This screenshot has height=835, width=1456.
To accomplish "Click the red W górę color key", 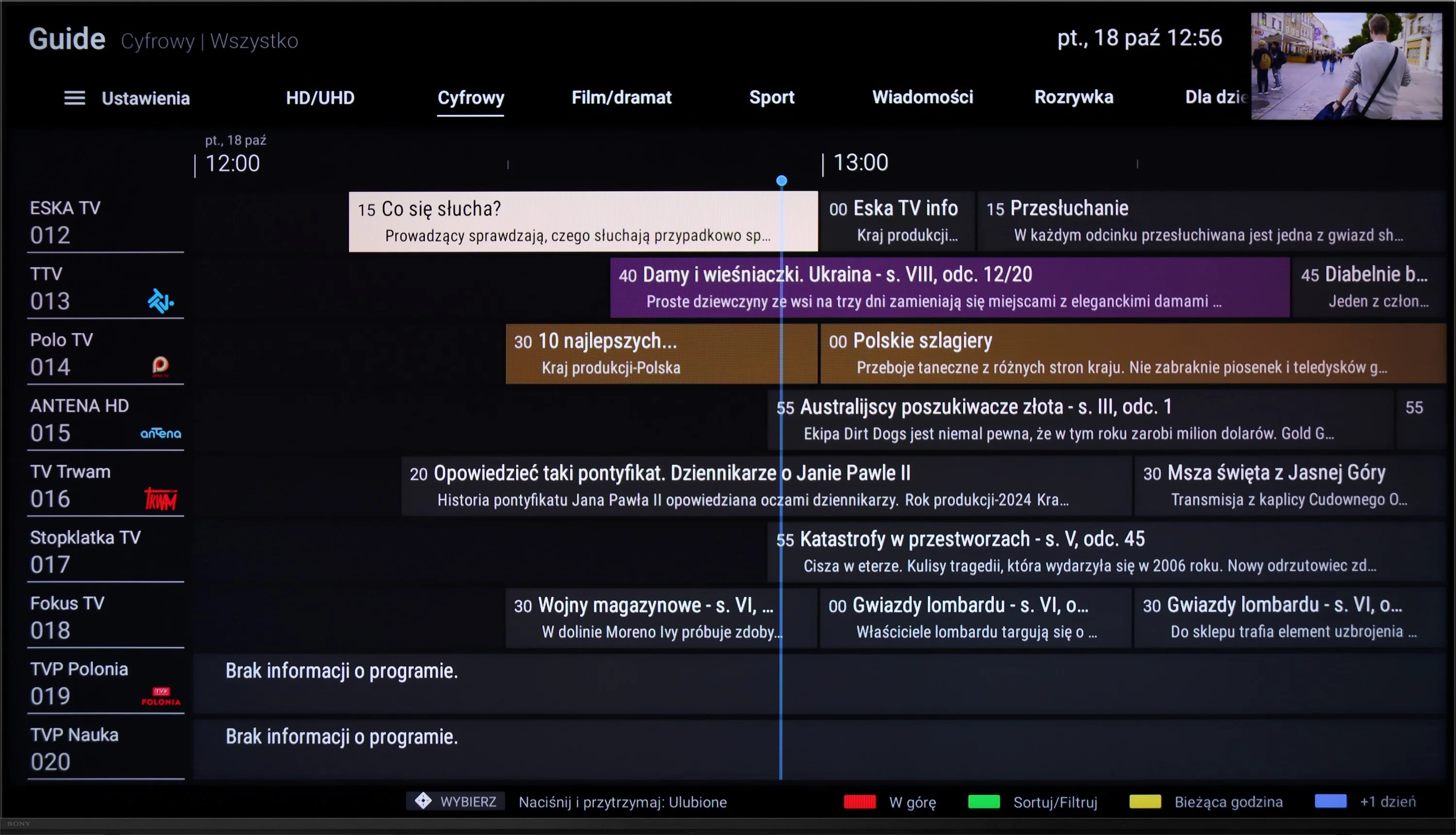I will click(860, 802).
